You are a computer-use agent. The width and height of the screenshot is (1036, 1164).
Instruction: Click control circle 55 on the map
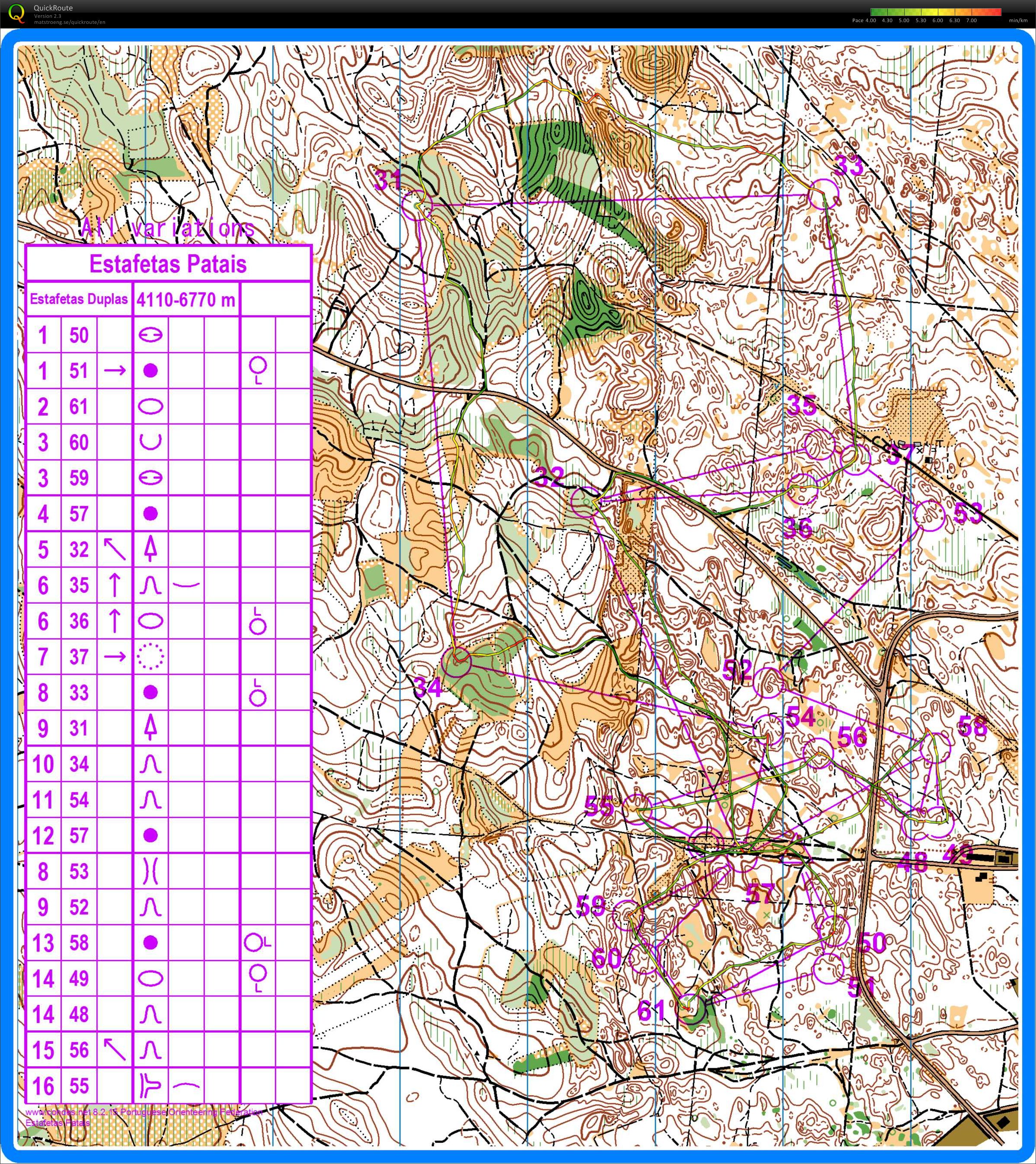[637, 809]
